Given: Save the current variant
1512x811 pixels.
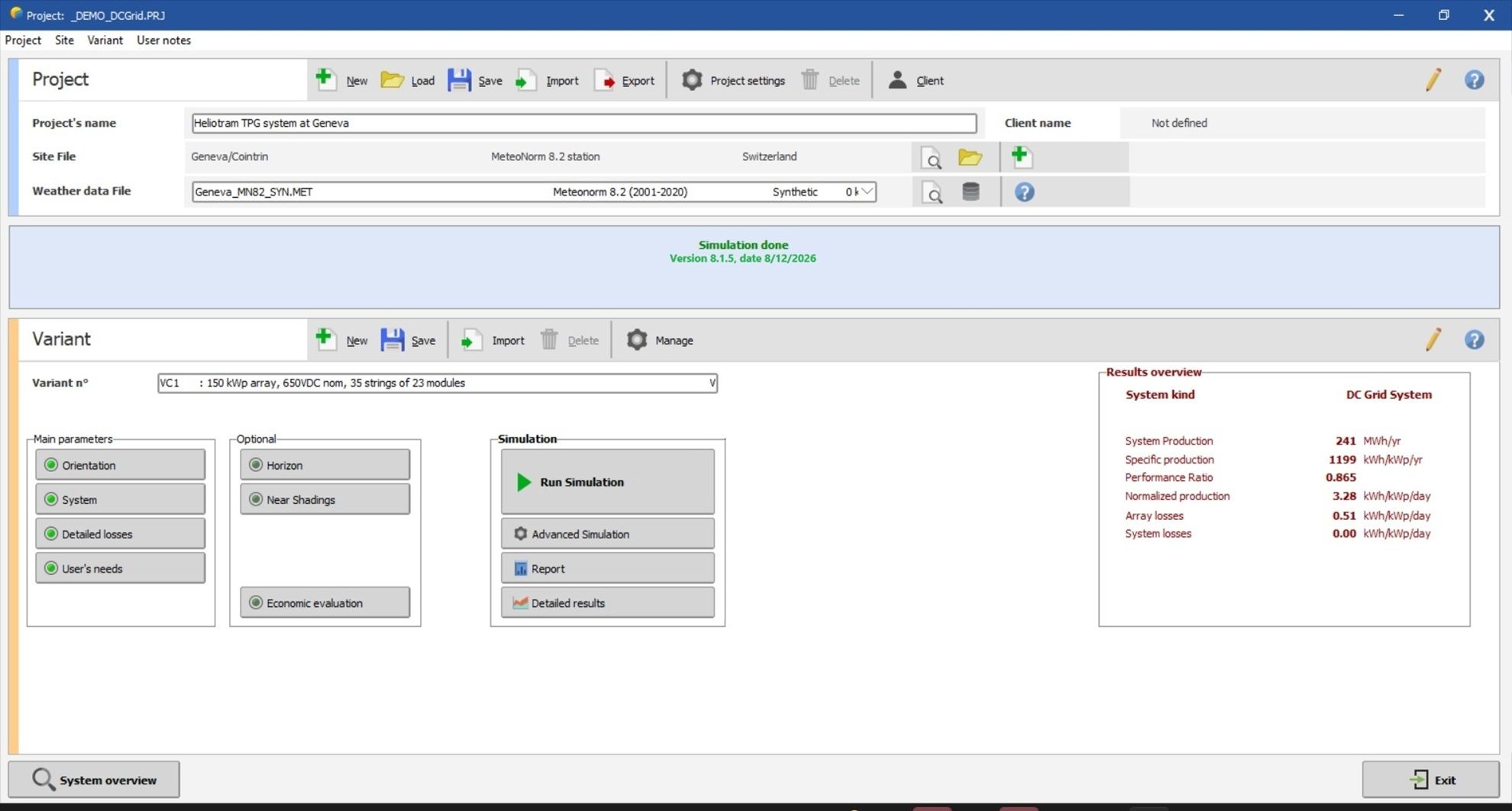Looking at the screenshot, I should 408,340.
